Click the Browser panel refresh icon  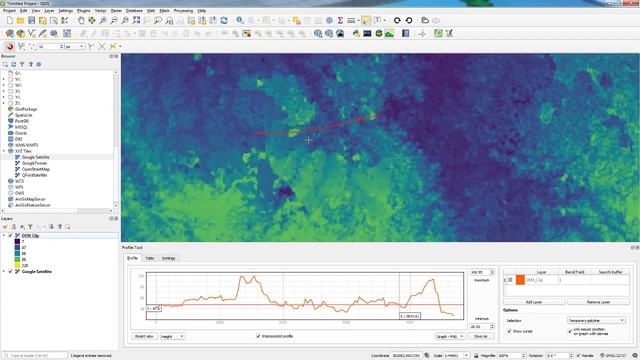point(13,64)
